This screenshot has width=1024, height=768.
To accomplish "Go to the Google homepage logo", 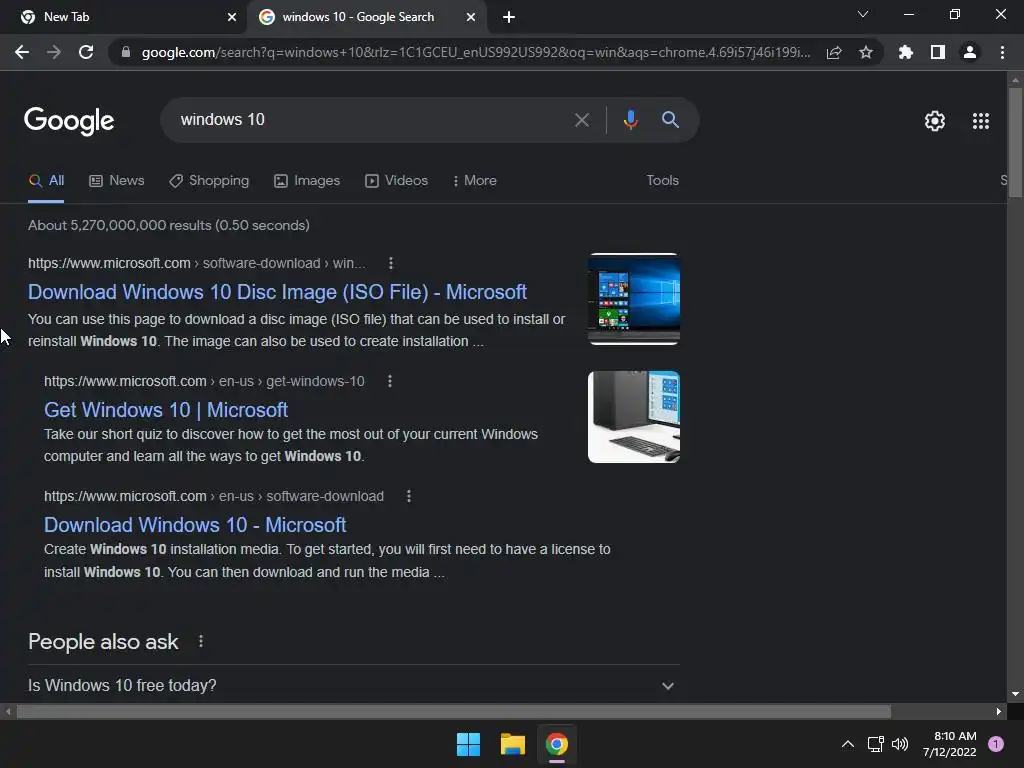I will [69, 121].
